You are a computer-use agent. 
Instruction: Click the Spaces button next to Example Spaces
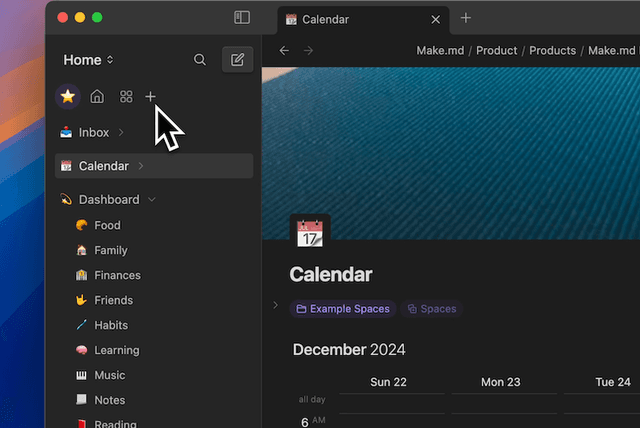[431, 309]
